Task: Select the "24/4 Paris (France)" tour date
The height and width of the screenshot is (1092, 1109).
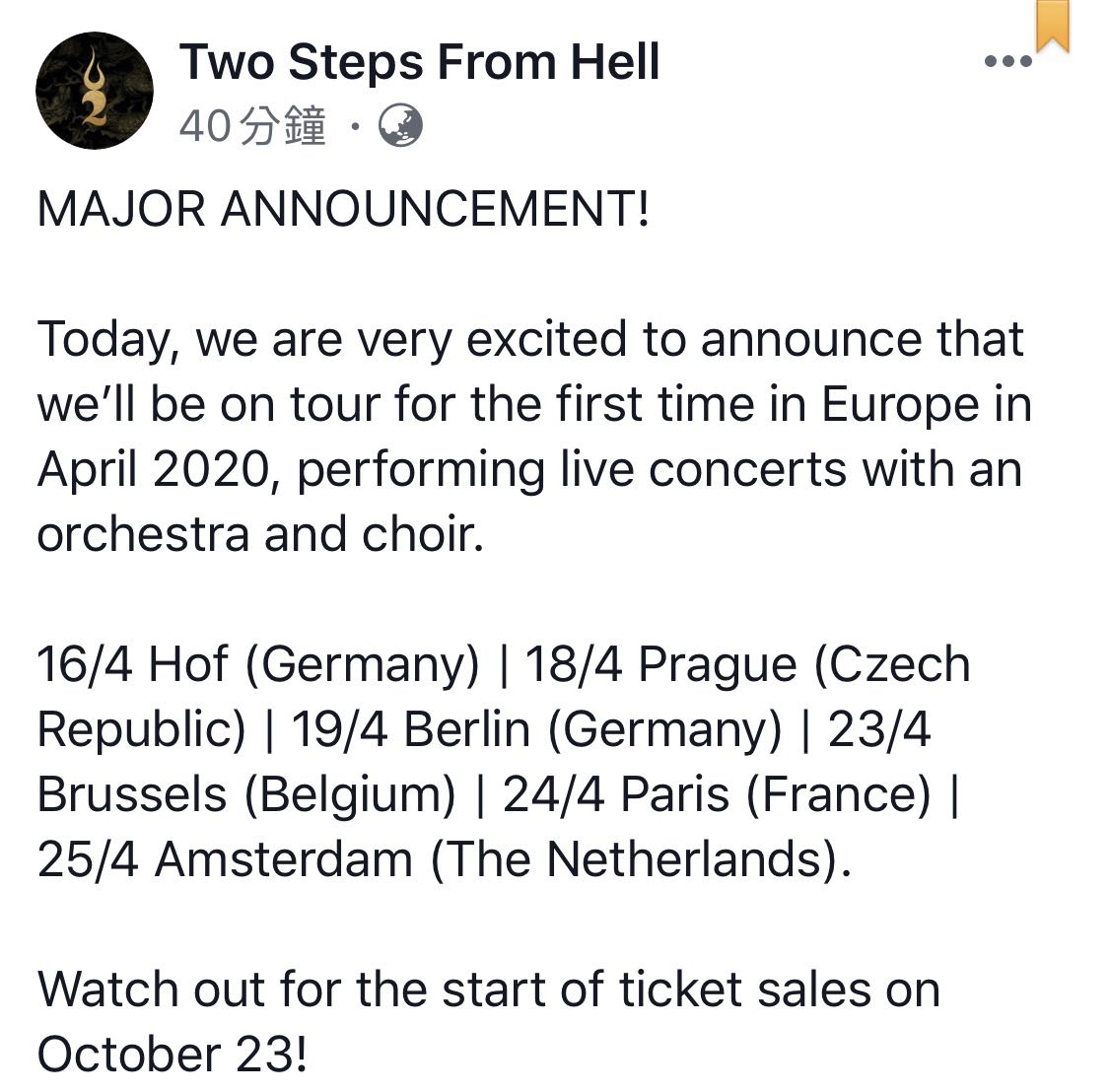Action: click(717, 795)
